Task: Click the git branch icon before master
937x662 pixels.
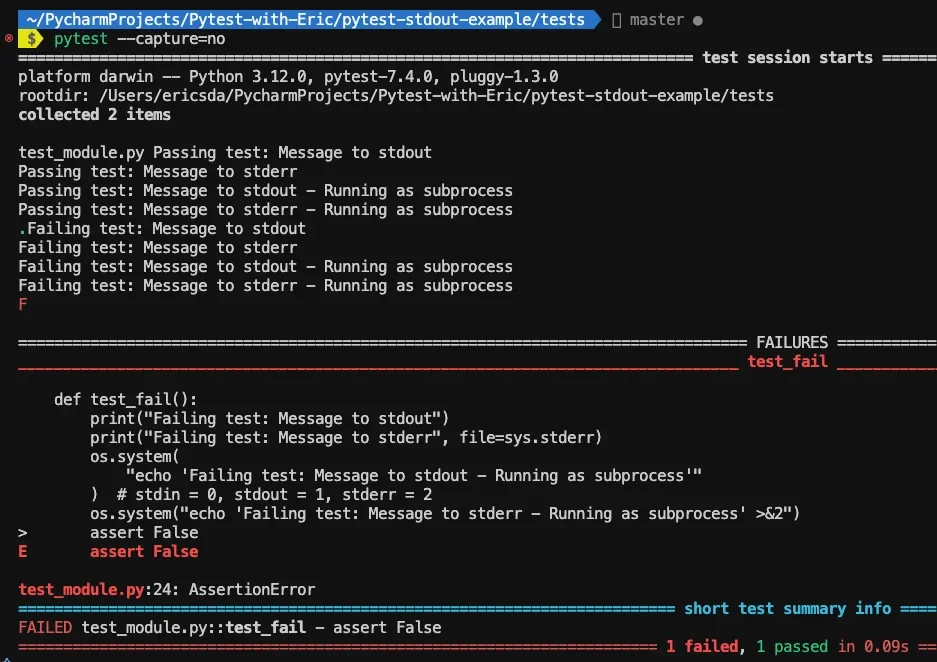Action: pyautogui.click(x=617, y=20)
